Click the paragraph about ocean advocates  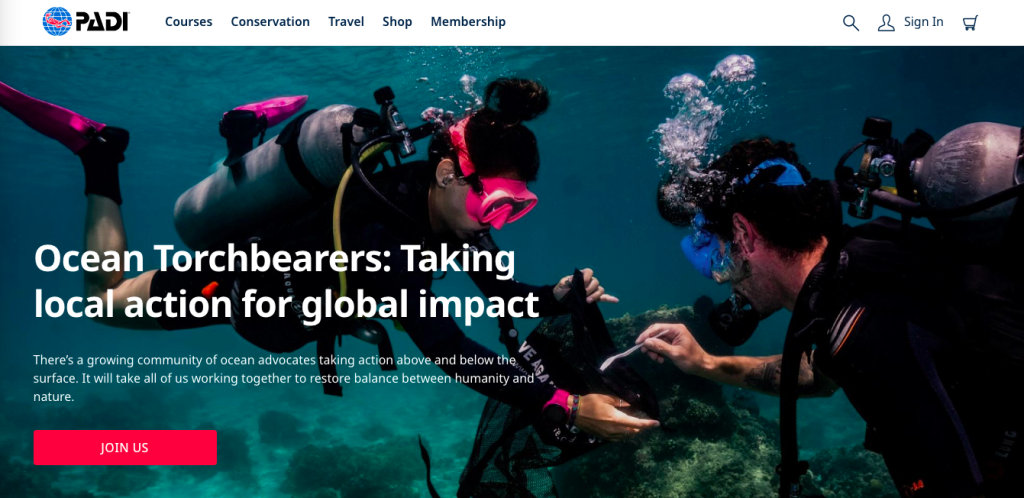[x=283, y=378]
